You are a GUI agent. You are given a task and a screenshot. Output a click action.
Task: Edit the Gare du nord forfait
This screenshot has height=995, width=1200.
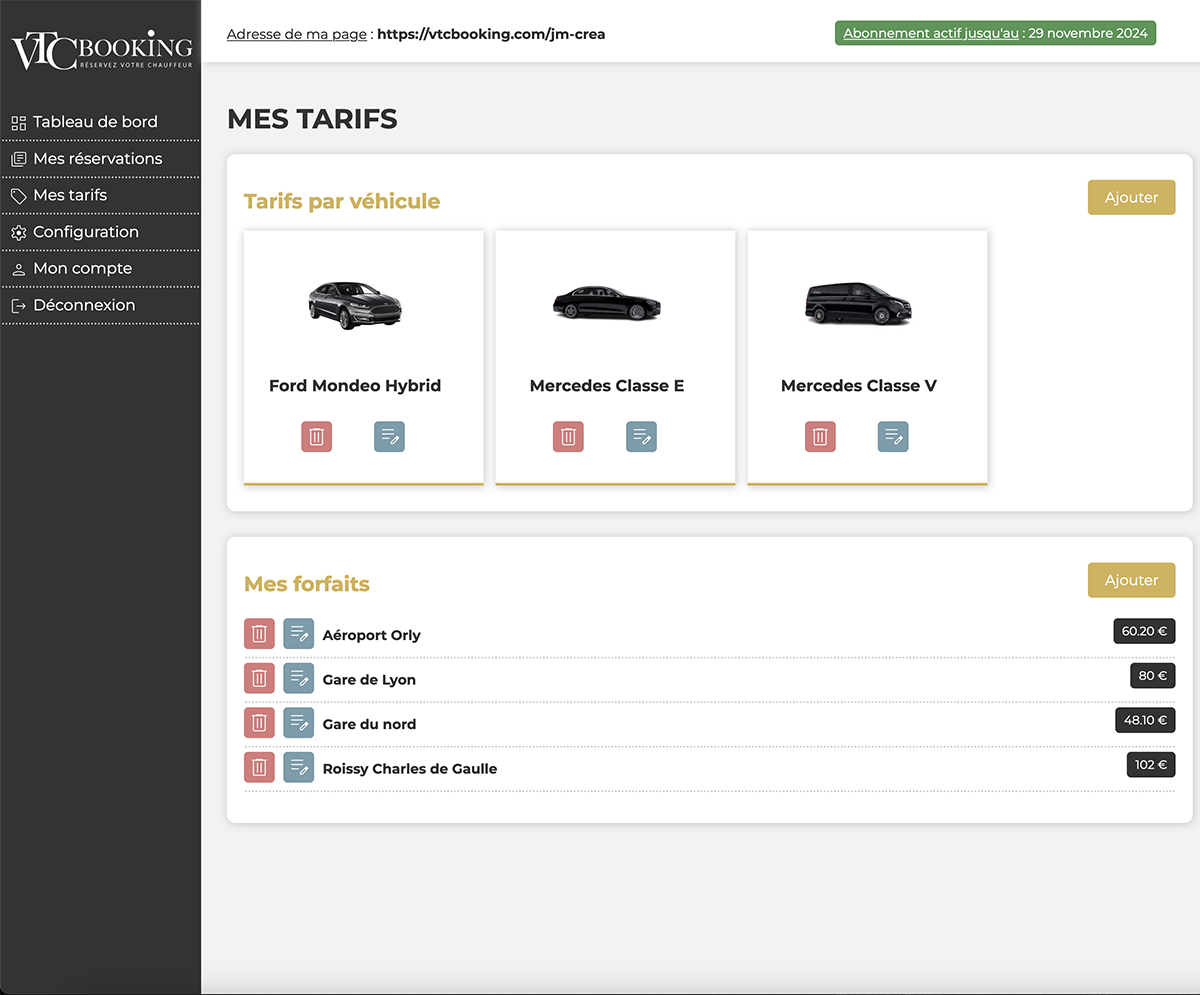click(298, 723)
